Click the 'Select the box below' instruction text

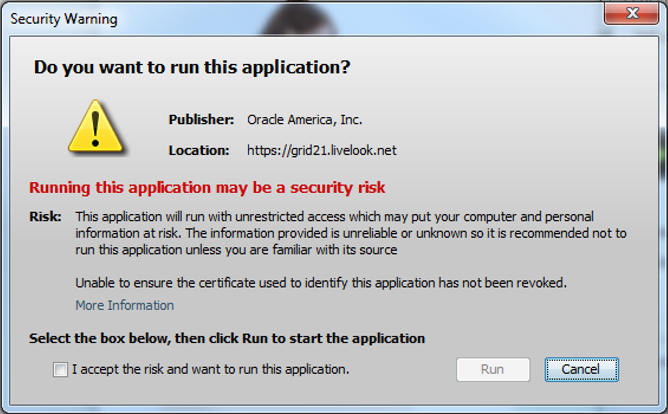[227, 338]
